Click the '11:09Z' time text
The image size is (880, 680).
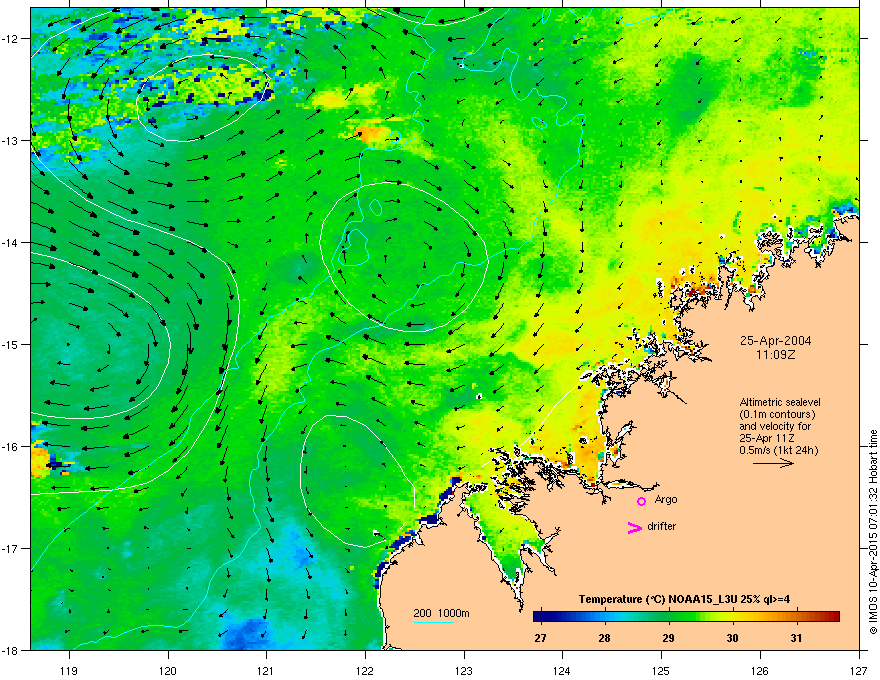pyautogui.click(x=776, y=355)
